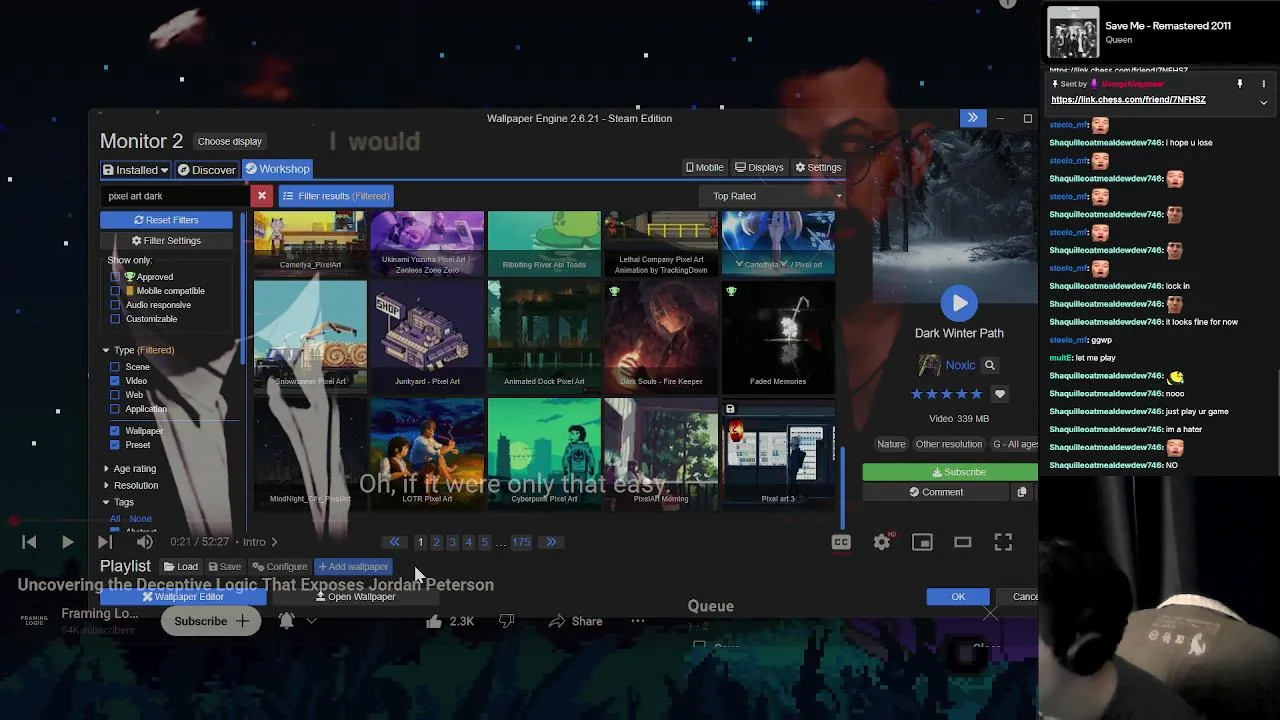Open the Displays overview
The width and height of the screenshot is (1280, 720).
[760, 168]
